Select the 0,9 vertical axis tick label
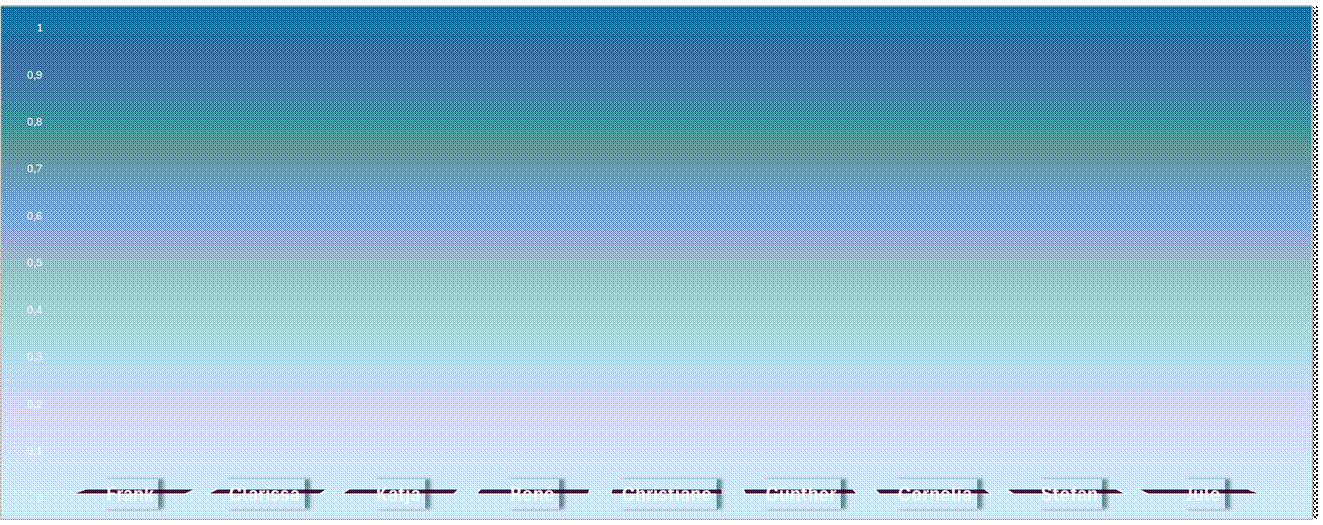Viewport: 1323px width, 525px height. (35, 75)
